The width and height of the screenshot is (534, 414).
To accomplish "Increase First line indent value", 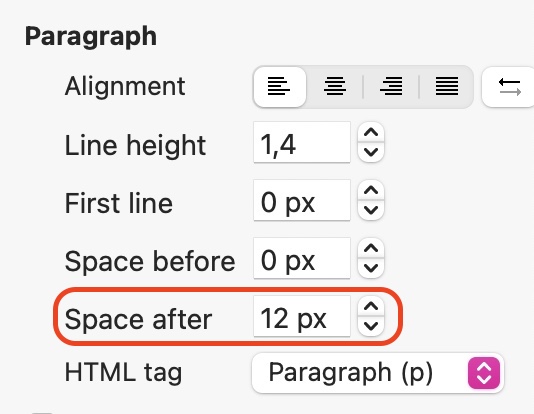I will (371, 190).
